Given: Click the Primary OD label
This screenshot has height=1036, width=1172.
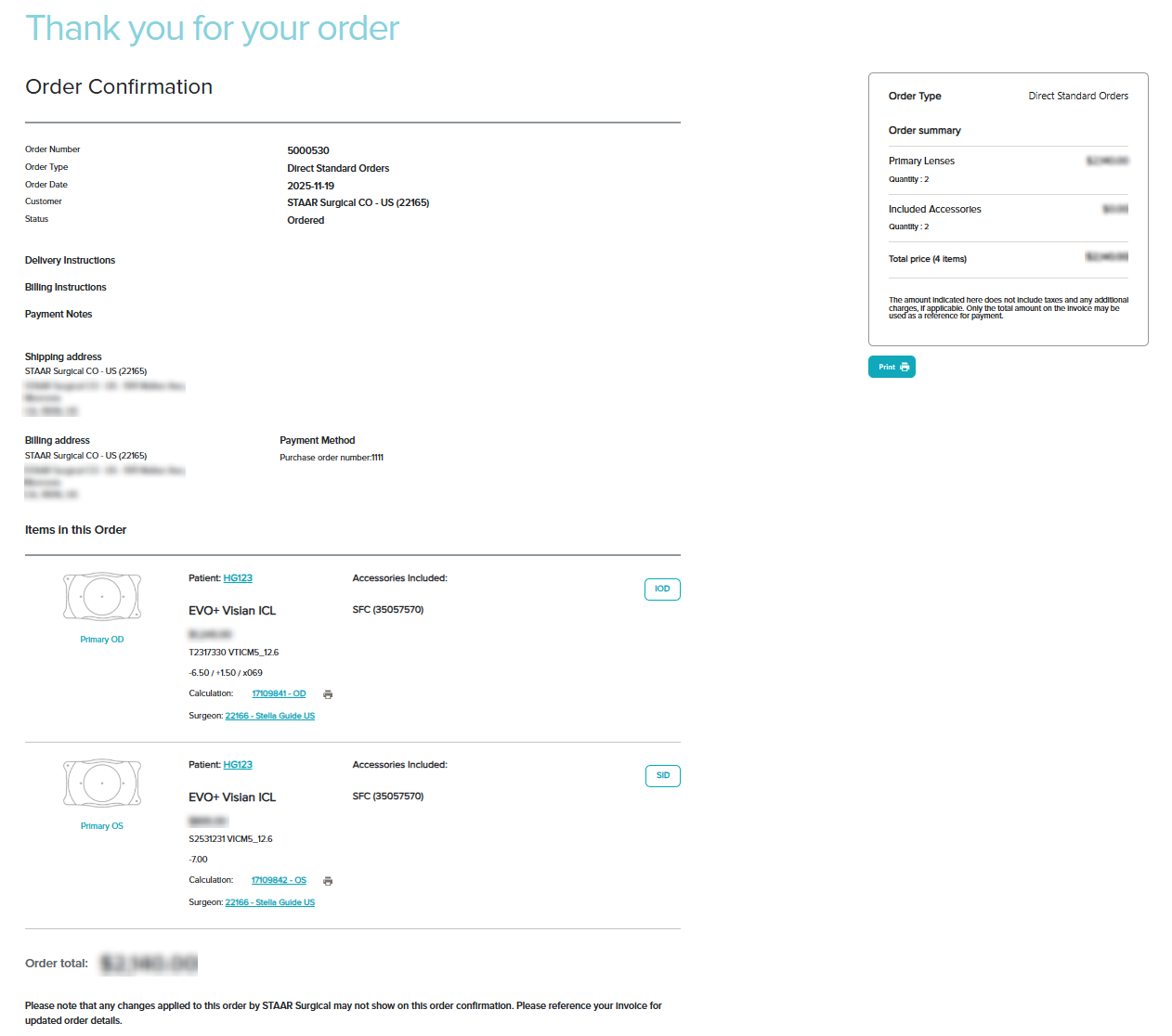Looking at the screenshot, I should (102, 640).
